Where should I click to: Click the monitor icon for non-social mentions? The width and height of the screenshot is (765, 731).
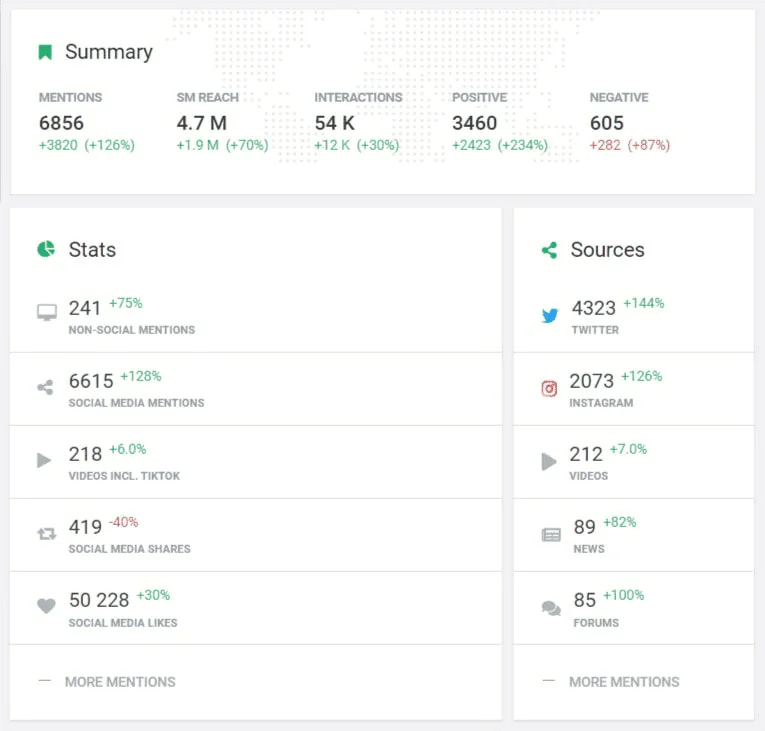click(x=46, y=313)
